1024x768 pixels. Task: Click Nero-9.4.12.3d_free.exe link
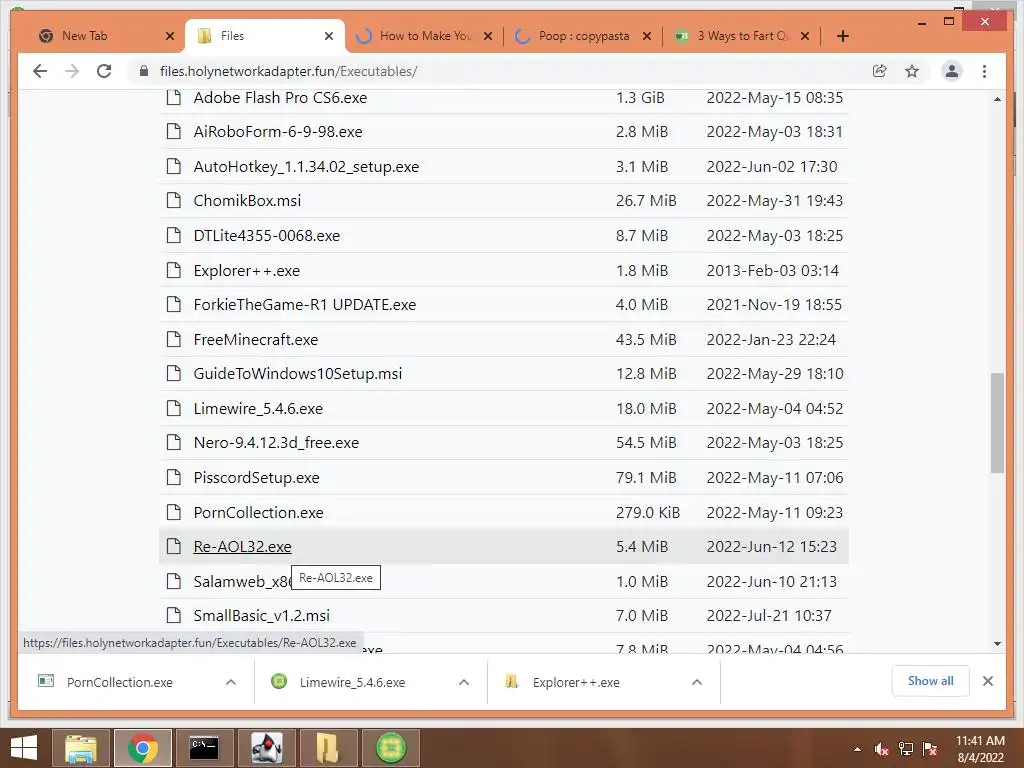[276, 443]
